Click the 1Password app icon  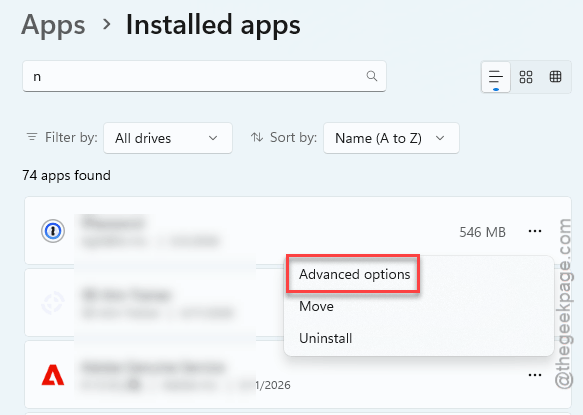click(x=53, y=231)
